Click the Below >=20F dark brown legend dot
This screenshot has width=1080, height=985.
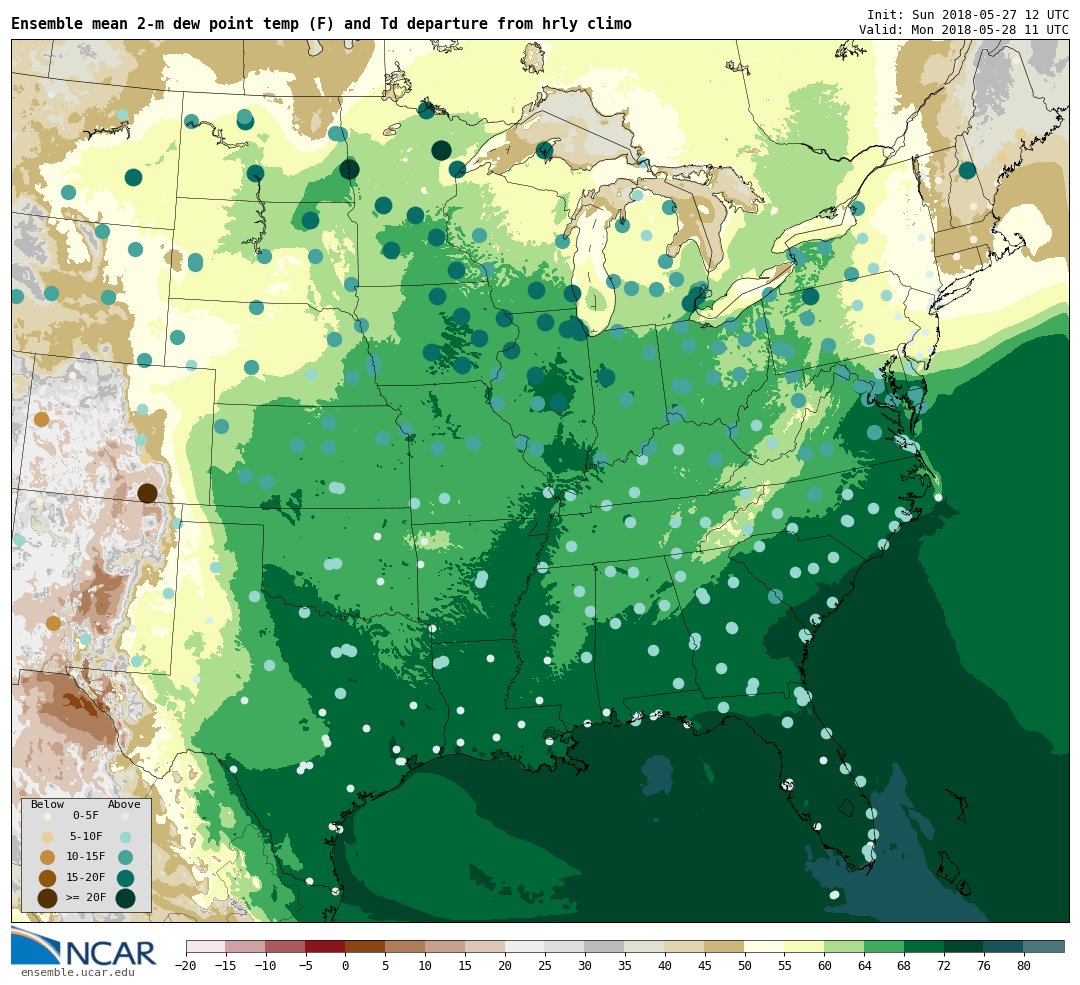[x=48, y=898]
